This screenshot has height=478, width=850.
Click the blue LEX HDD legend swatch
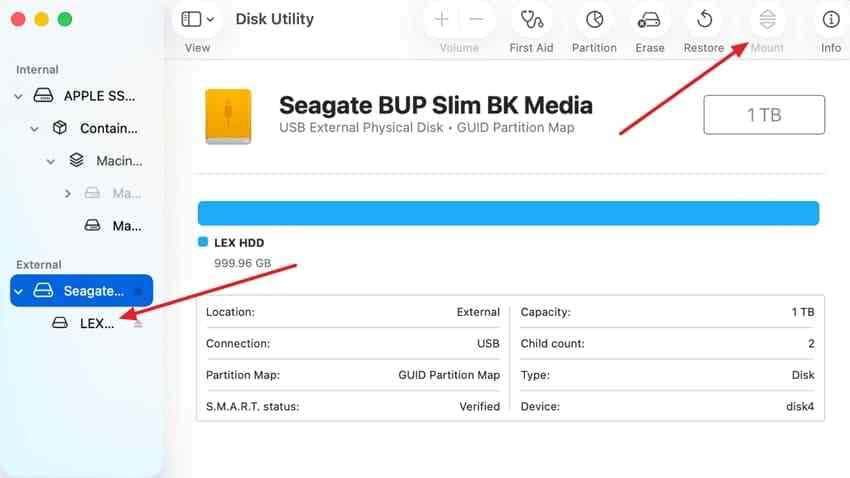click(x=203, y=242)
